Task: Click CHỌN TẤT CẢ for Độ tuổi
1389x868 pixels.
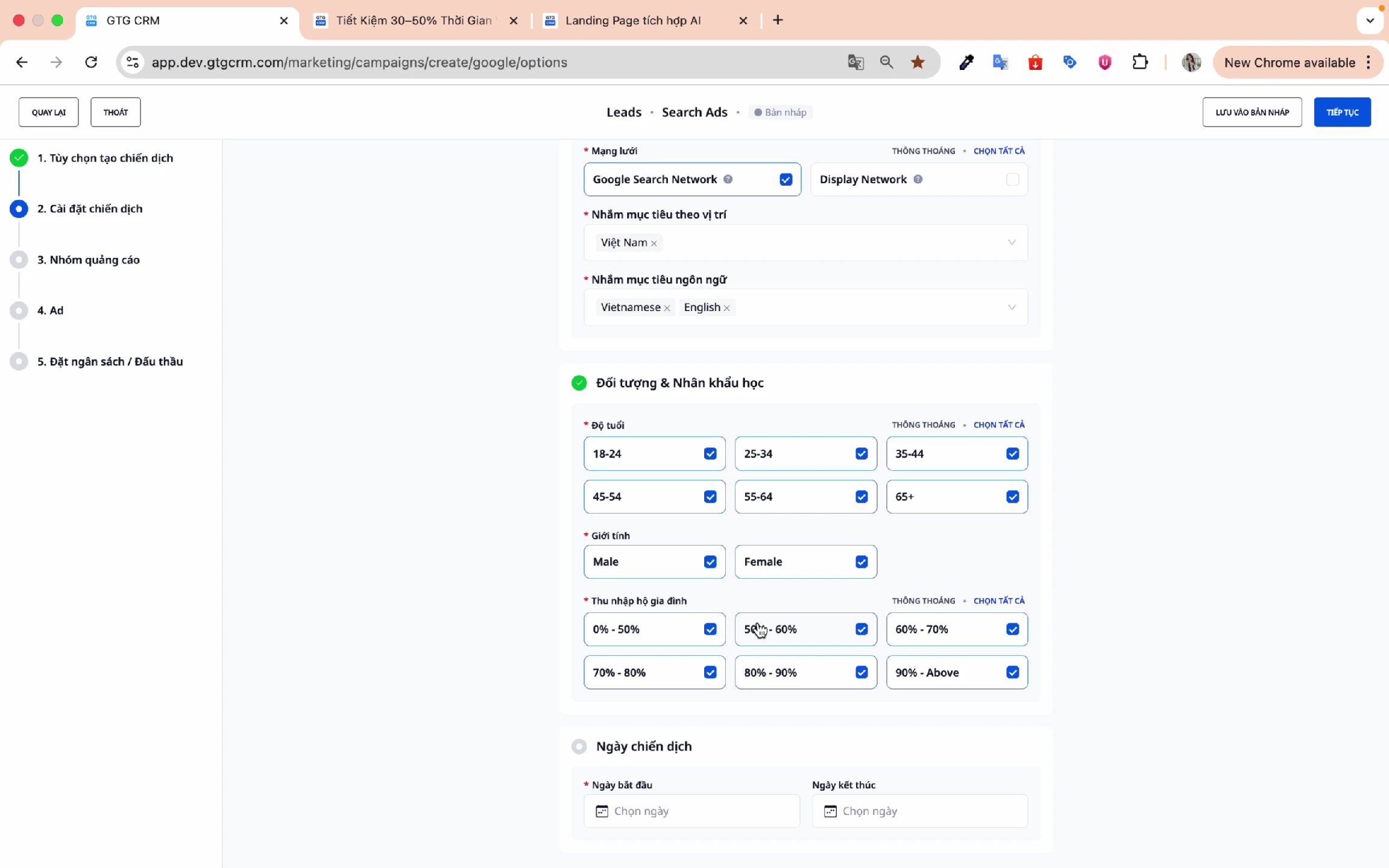Action: 999,425
